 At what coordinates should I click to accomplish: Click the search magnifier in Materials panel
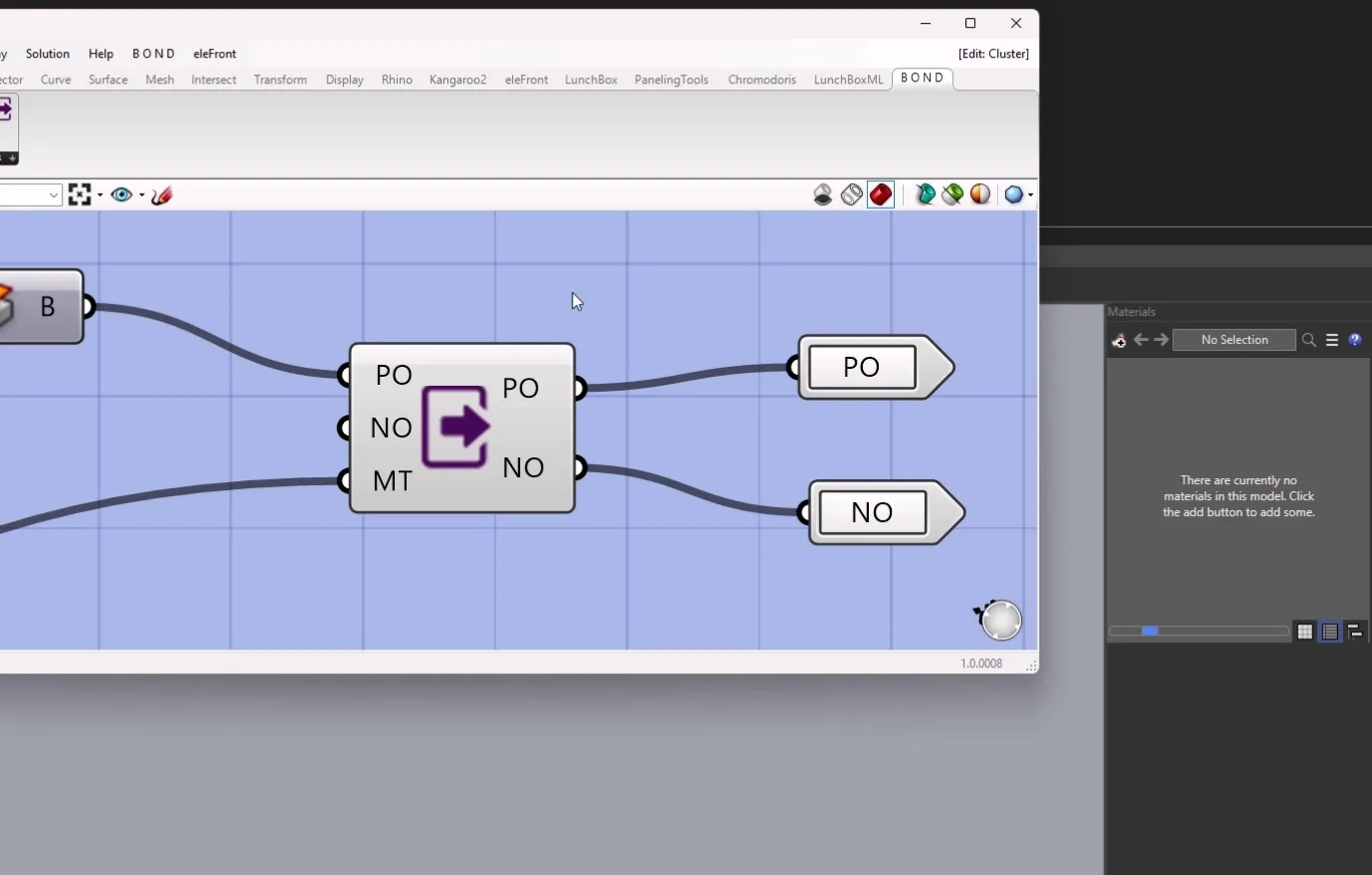(x=1309, y=340)
